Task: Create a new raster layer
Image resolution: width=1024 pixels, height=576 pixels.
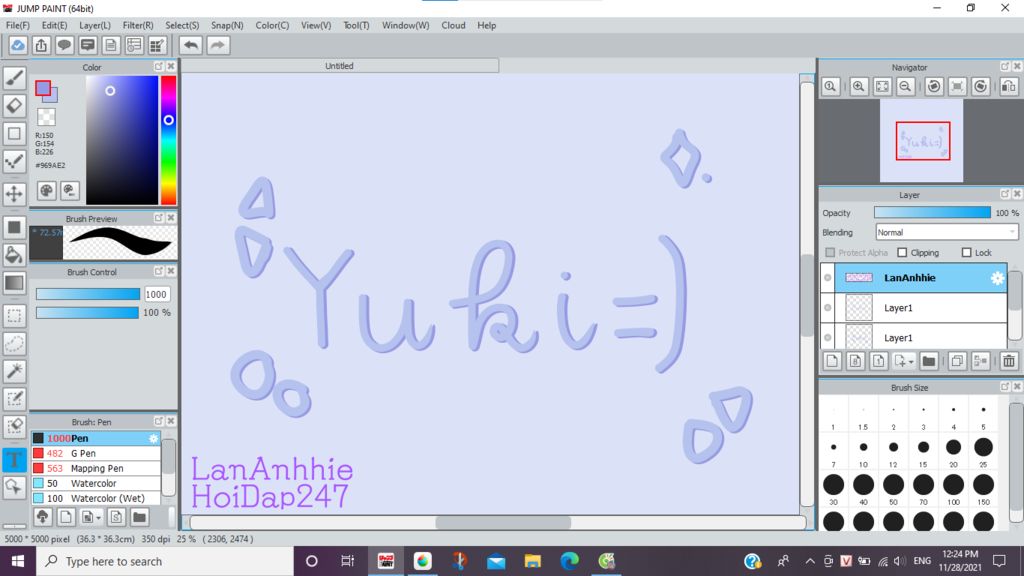Action: 832,360
